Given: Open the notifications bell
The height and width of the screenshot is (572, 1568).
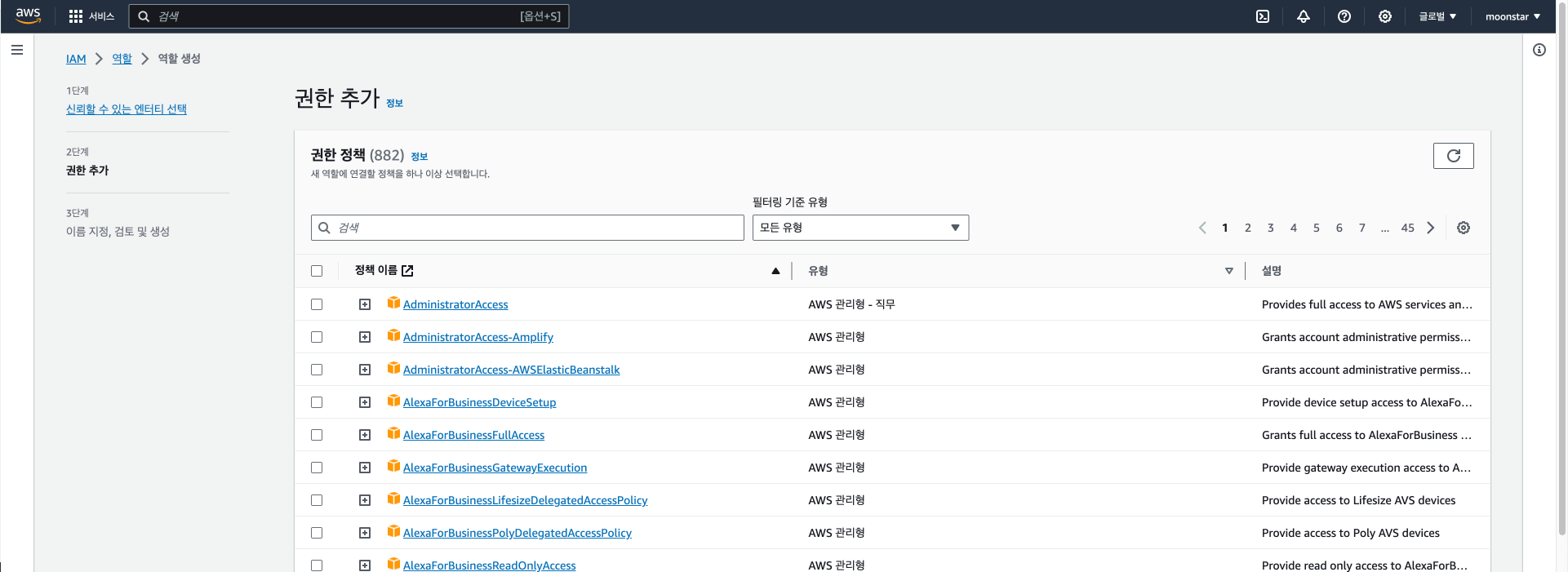Looking at the screenshot, I should pyautogui.click(x=1304, y=16).
